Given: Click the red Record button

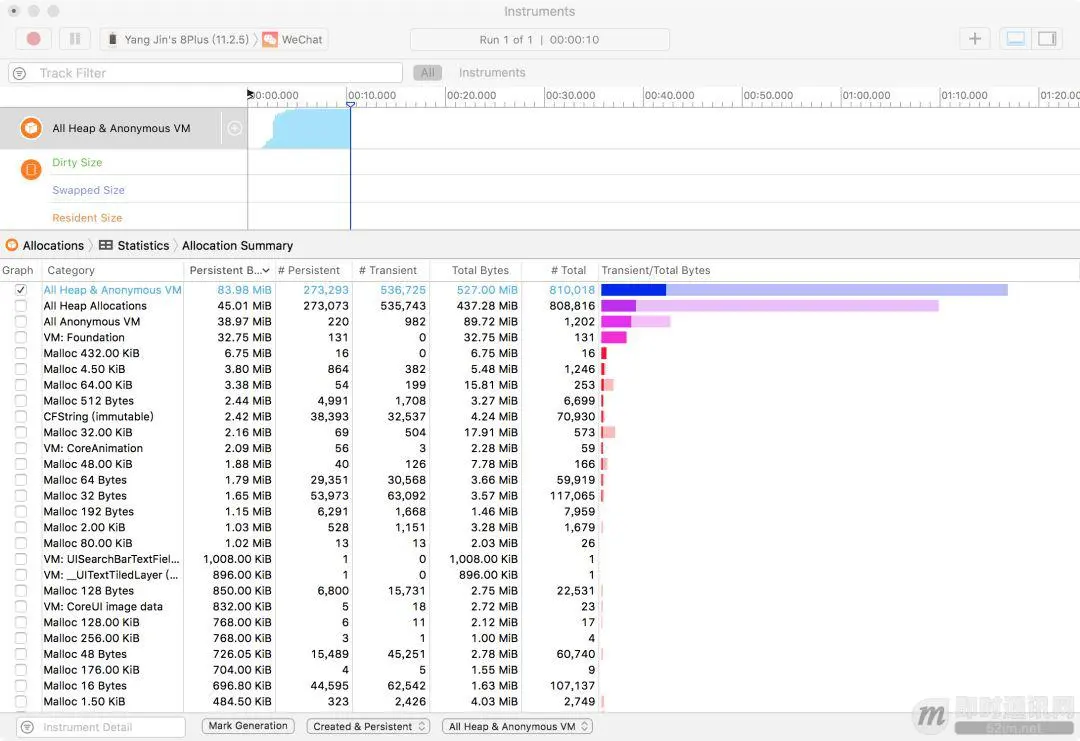Looking at the screenshot, I should click(33, 38).
